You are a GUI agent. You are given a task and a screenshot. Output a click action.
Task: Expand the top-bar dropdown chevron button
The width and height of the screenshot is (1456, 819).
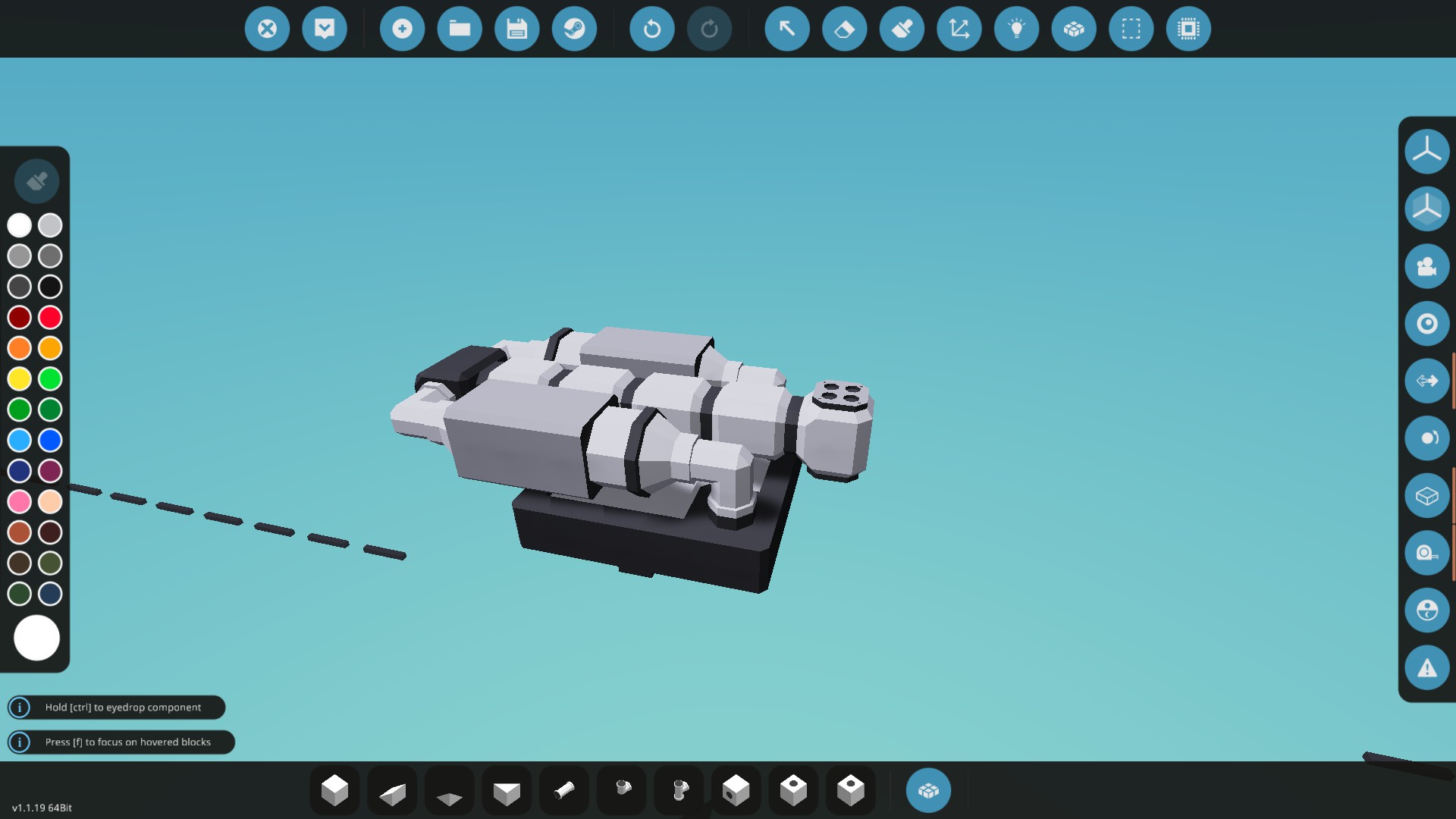pyautogui.click(x=325, y=29)
